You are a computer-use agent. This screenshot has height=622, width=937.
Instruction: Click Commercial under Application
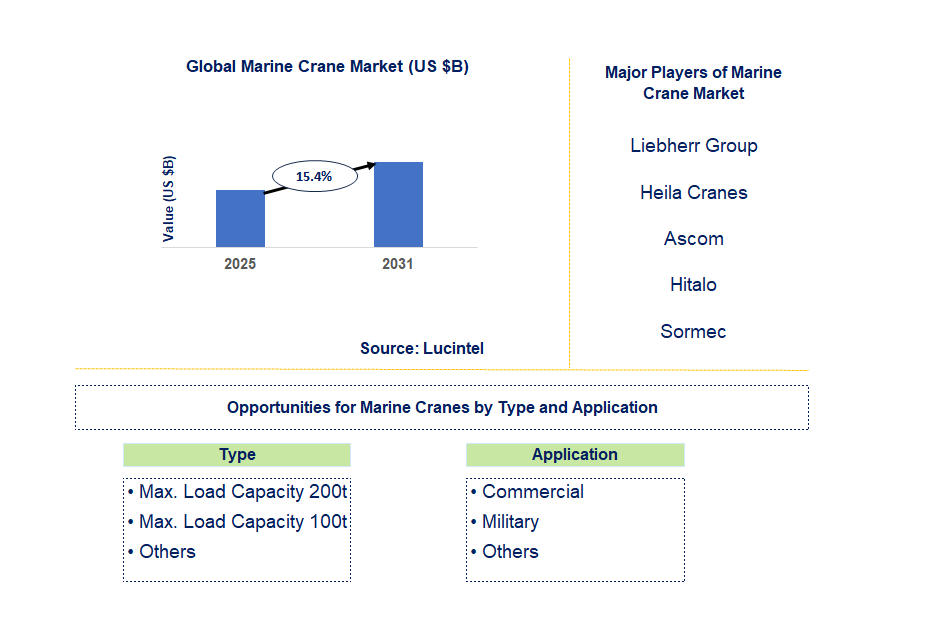coord(528,492)
